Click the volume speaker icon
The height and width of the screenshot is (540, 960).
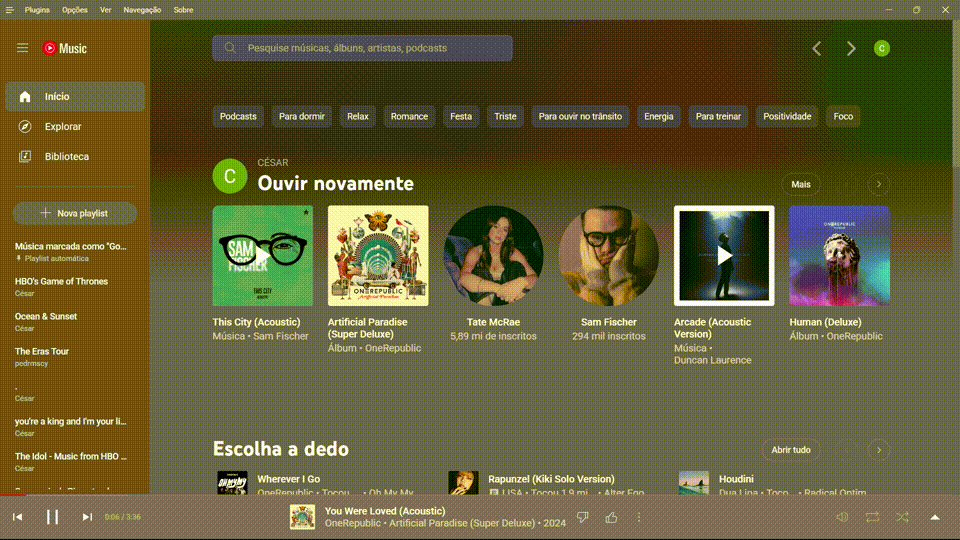pos(842,517)
